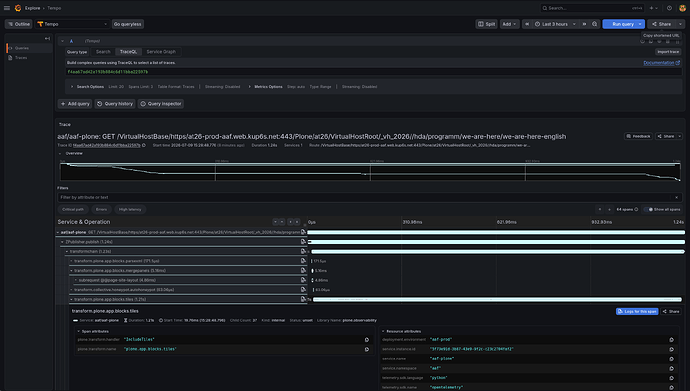Image resolution: width=690 pixels, height=391 pixels.
Task: Open span link icon for parsexml row
Action: 303,261
